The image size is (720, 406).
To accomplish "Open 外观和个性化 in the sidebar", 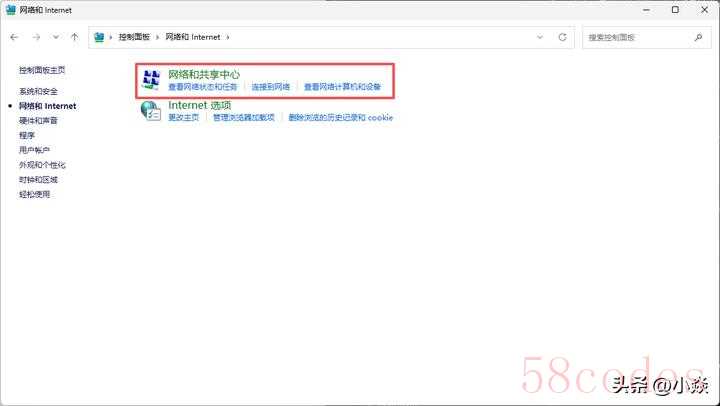I will pos(42,165).
